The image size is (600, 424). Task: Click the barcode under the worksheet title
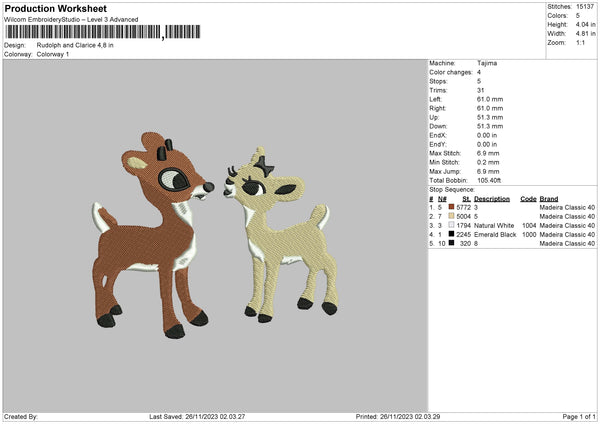[103, 32]
